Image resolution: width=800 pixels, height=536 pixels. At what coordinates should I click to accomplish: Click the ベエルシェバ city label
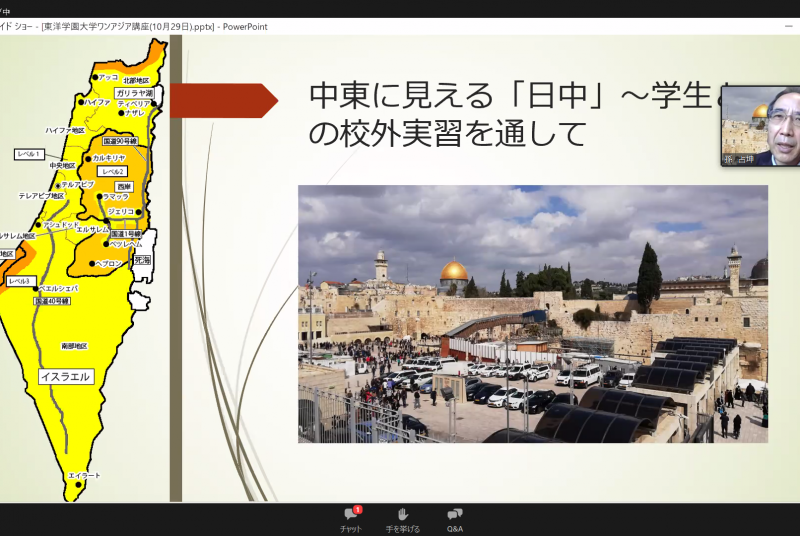(59, 289)
